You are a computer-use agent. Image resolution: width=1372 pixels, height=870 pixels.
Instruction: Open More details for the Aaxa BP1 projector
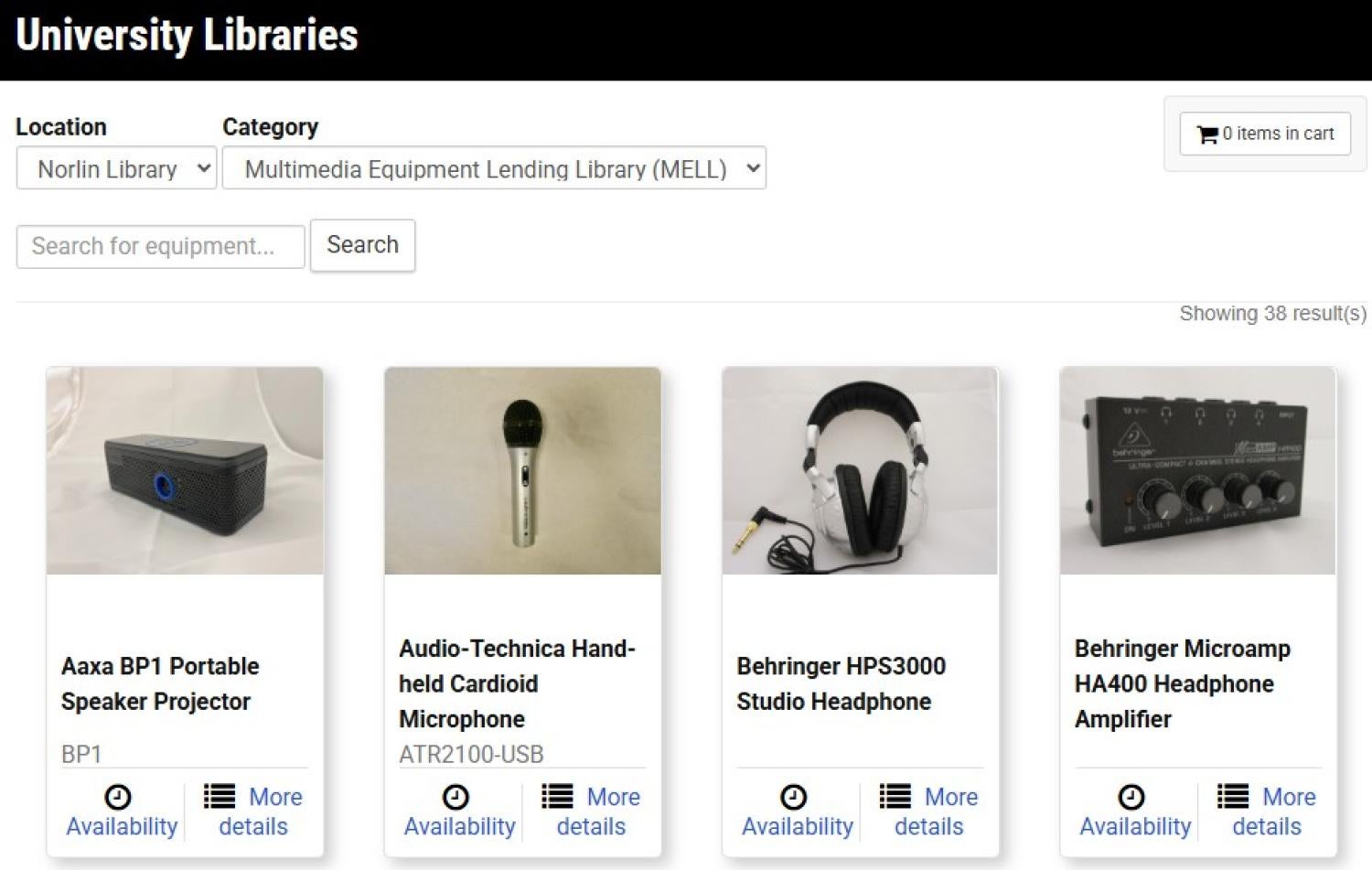tap(253, 811)
